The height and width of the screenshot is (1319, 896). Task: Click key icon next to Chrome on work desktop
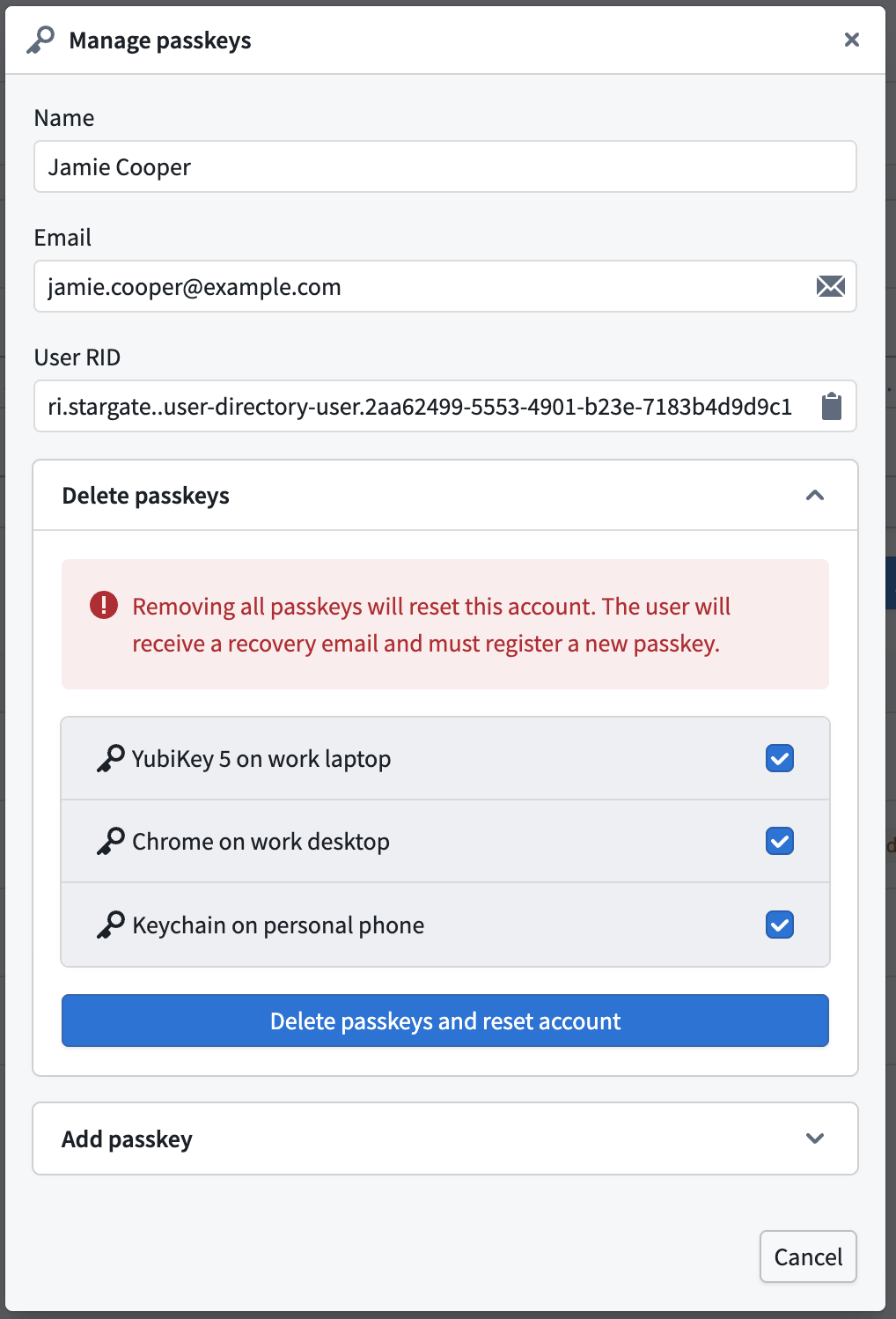point(111,841)
